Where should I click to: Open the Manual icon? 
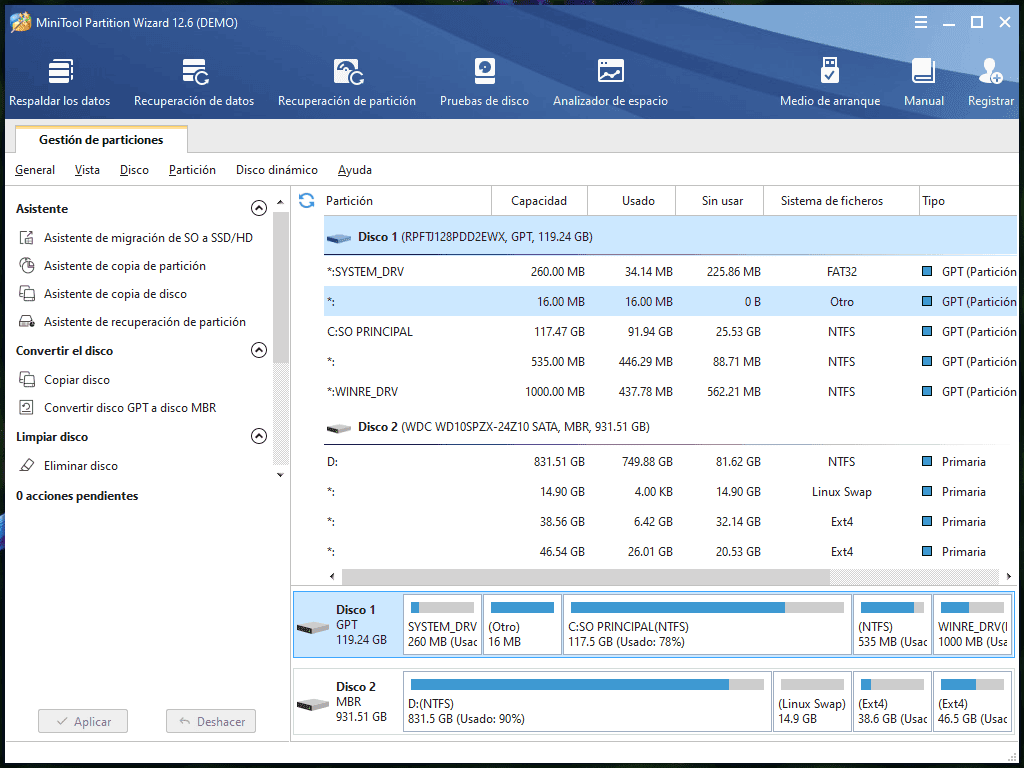(923, 82)
